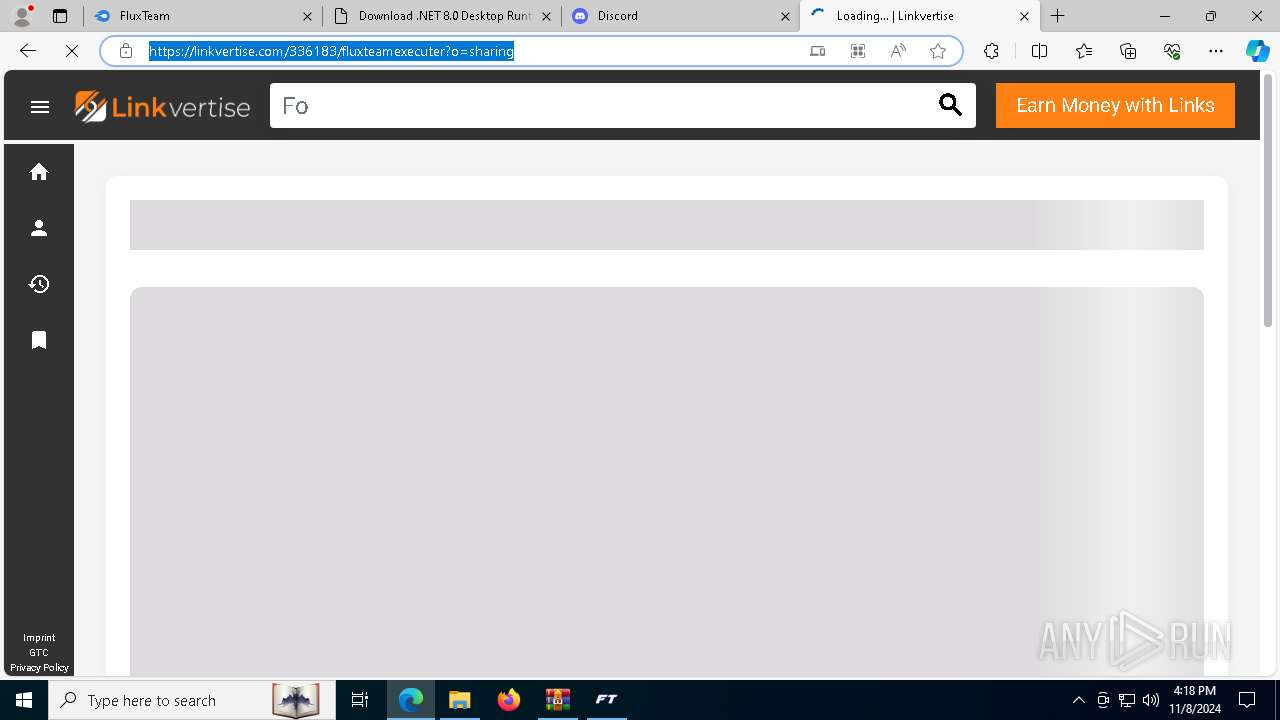The width and height of the screenshot is (1280, 720).
Task: Click the page vertical scrollbar
Action: point(1268,200)
